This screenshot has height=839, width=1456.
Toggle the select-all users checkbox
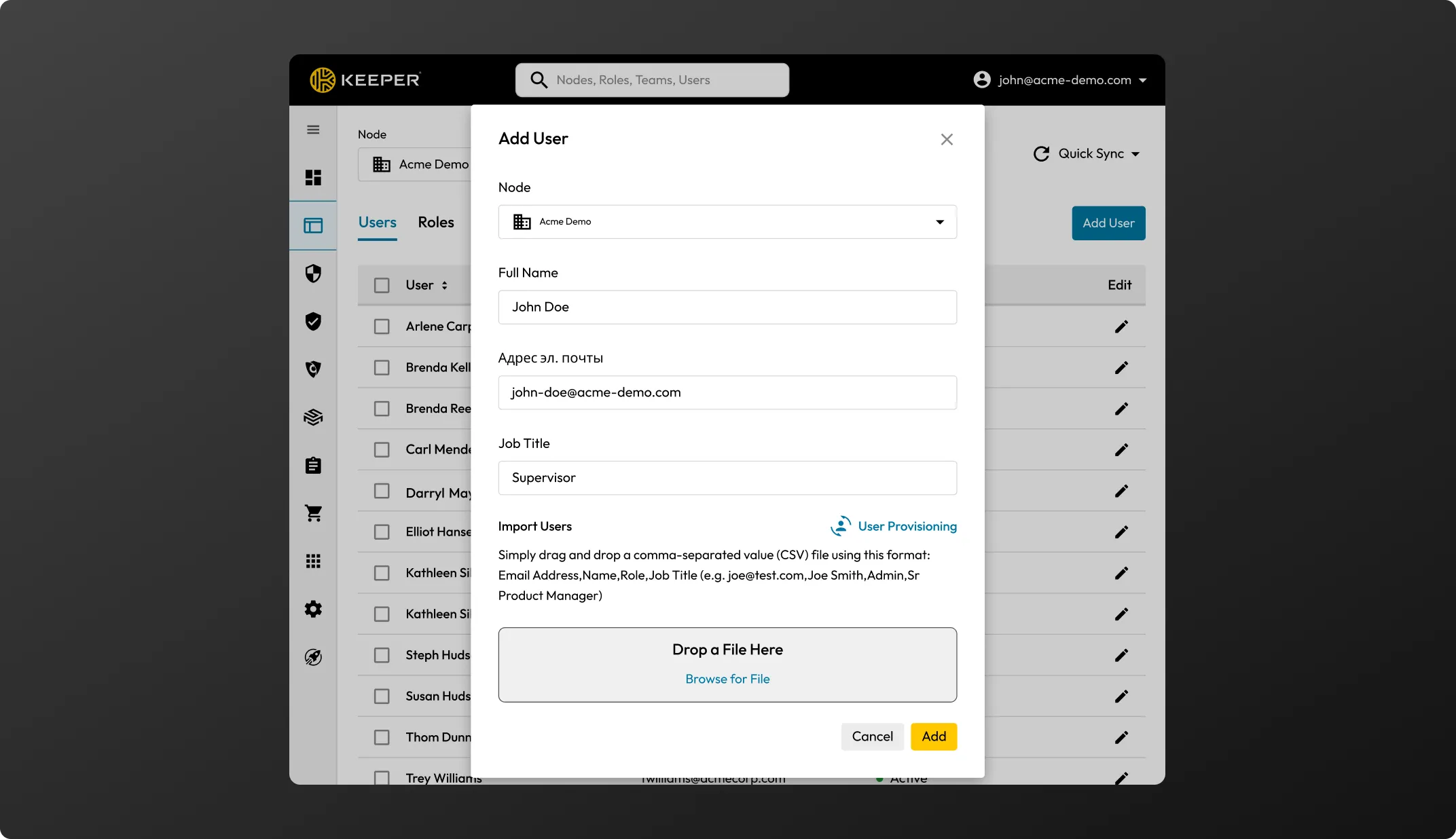(381, 285)
